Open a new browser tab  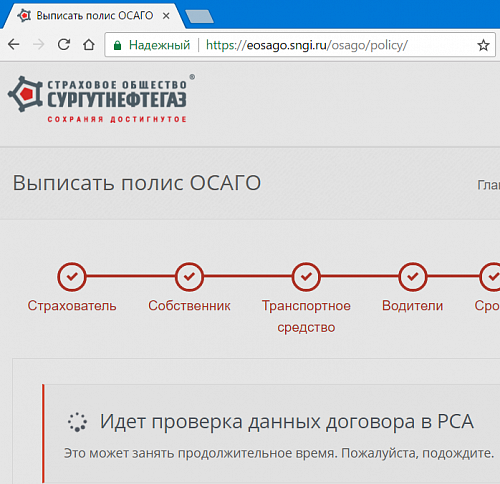[199, 17]
